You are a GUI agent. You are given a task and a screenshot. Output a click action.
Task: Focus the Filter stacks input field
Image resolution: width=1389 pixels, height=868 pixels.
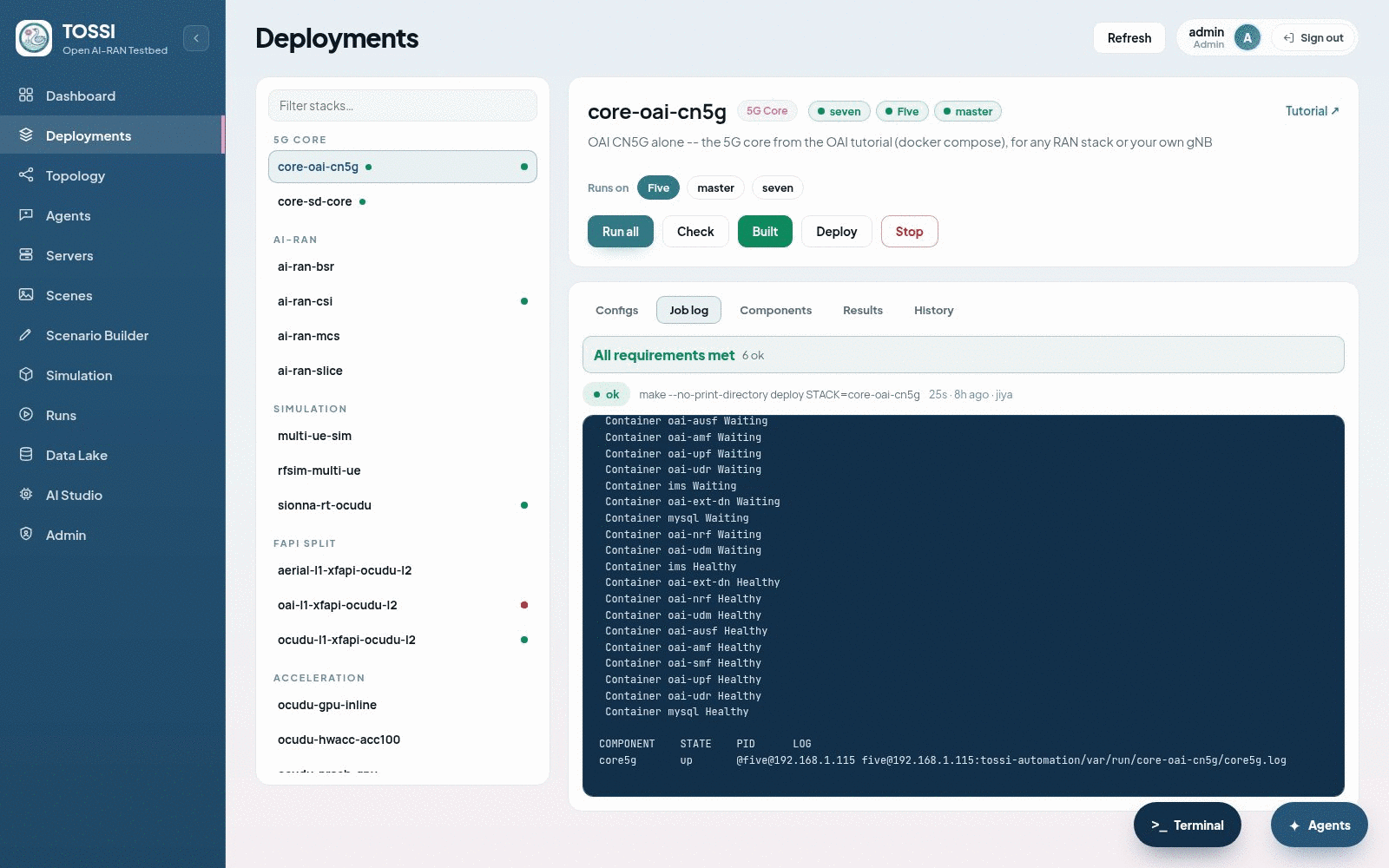tap(403, 106)
